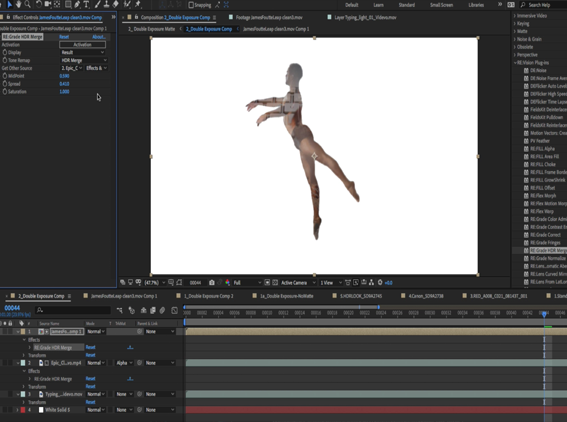Click the RGB channel display icon
This screenshot has width=567, height=422.
[228, 282]
